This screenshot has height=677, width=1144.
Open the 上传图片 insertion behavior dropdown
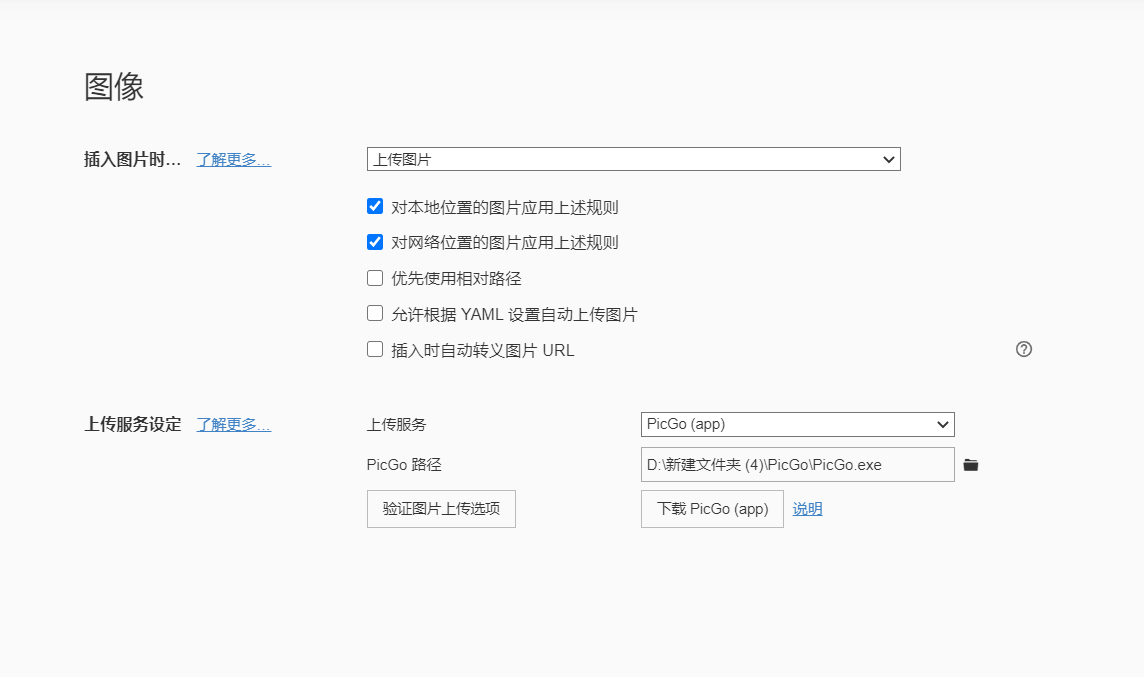pos(633,159)
